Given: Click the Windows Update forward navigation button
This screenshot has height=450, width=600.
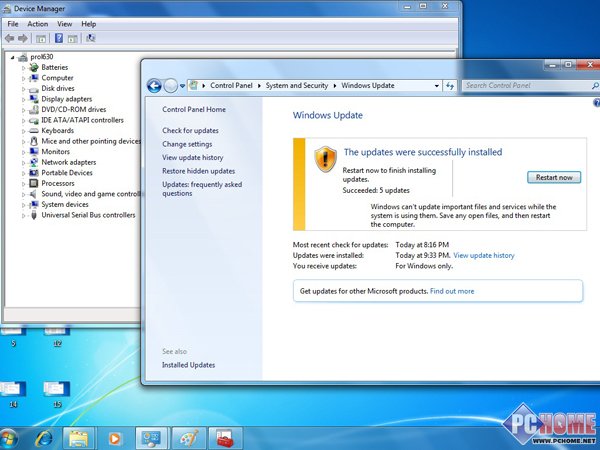Looking at the screenshot, I should 170,86.
